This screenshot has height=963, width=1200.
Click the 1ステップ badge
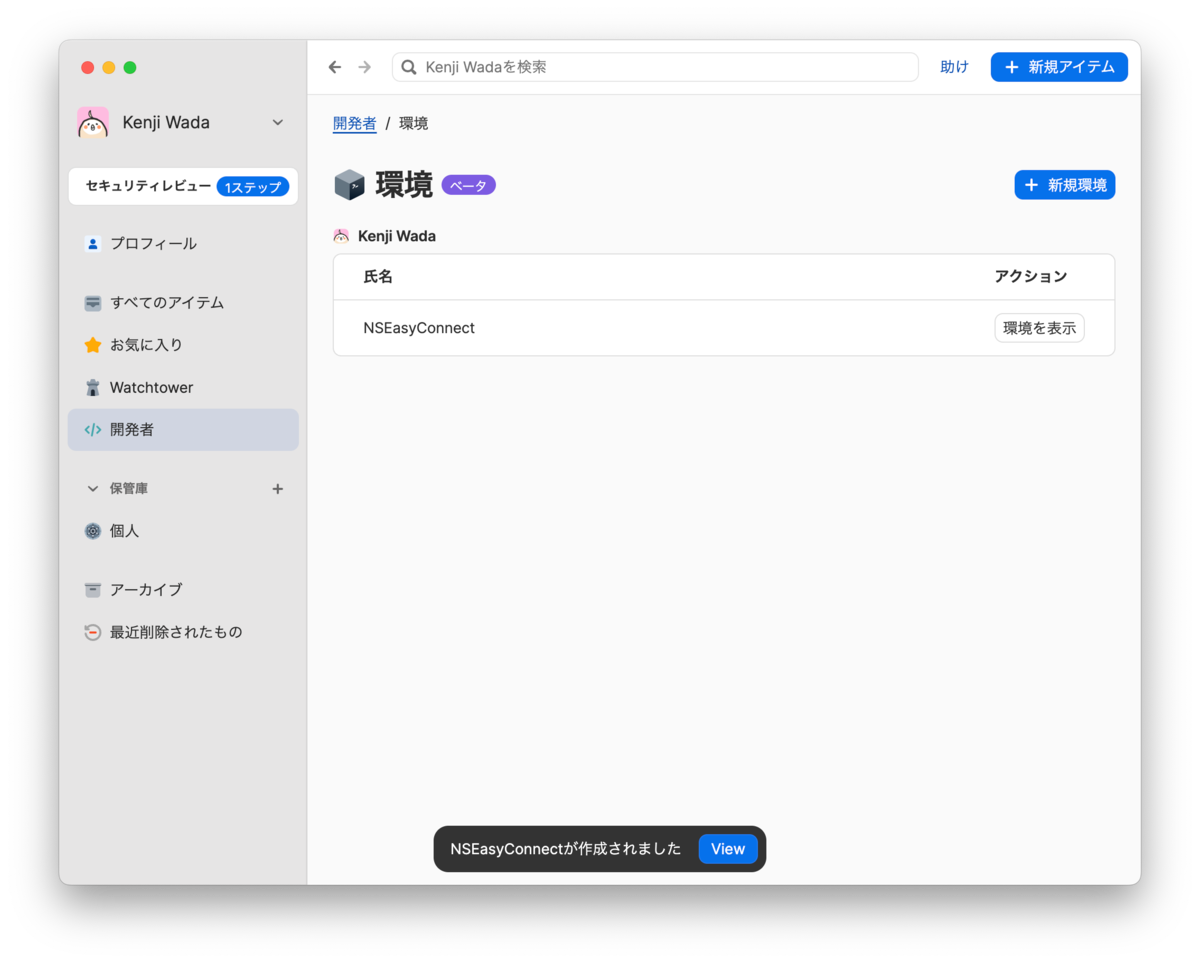click(x=253, y=187)
